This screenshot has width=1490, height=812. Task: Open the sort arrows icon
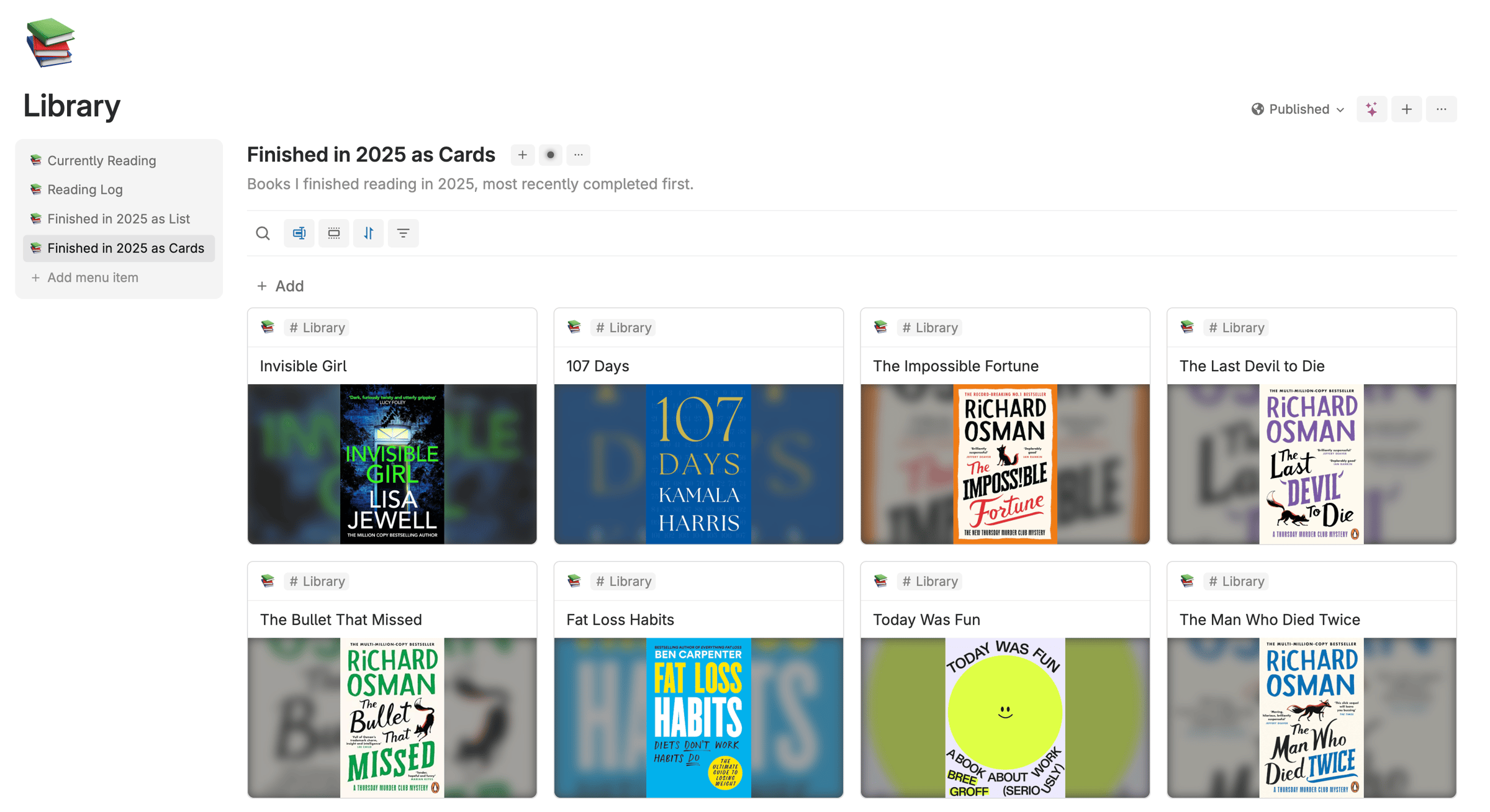click(x=369, y=233)
